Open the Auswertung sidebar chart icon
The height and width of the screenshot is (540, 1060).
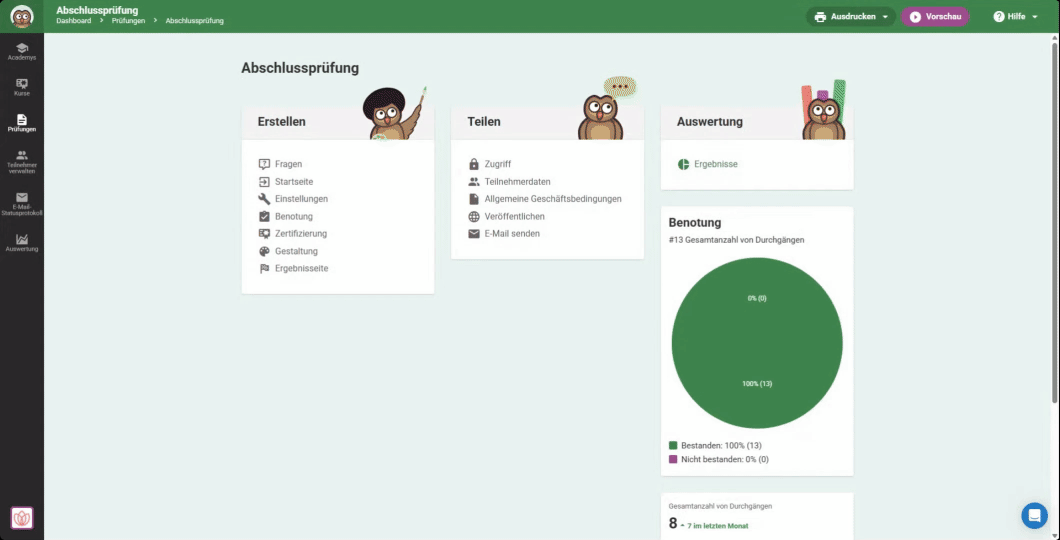point(22,242)
